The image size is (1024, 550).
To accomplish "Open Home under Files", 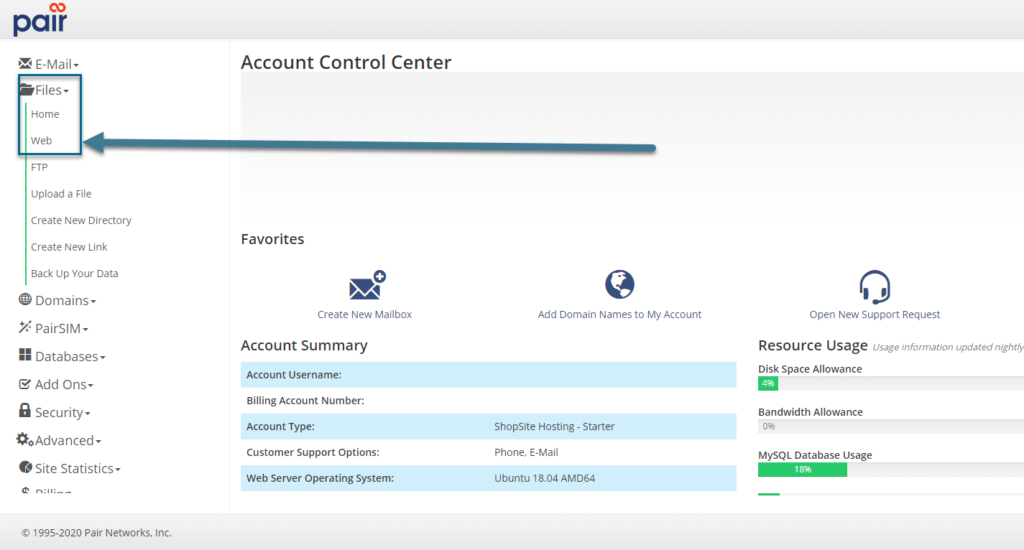I will coord(45,114).
